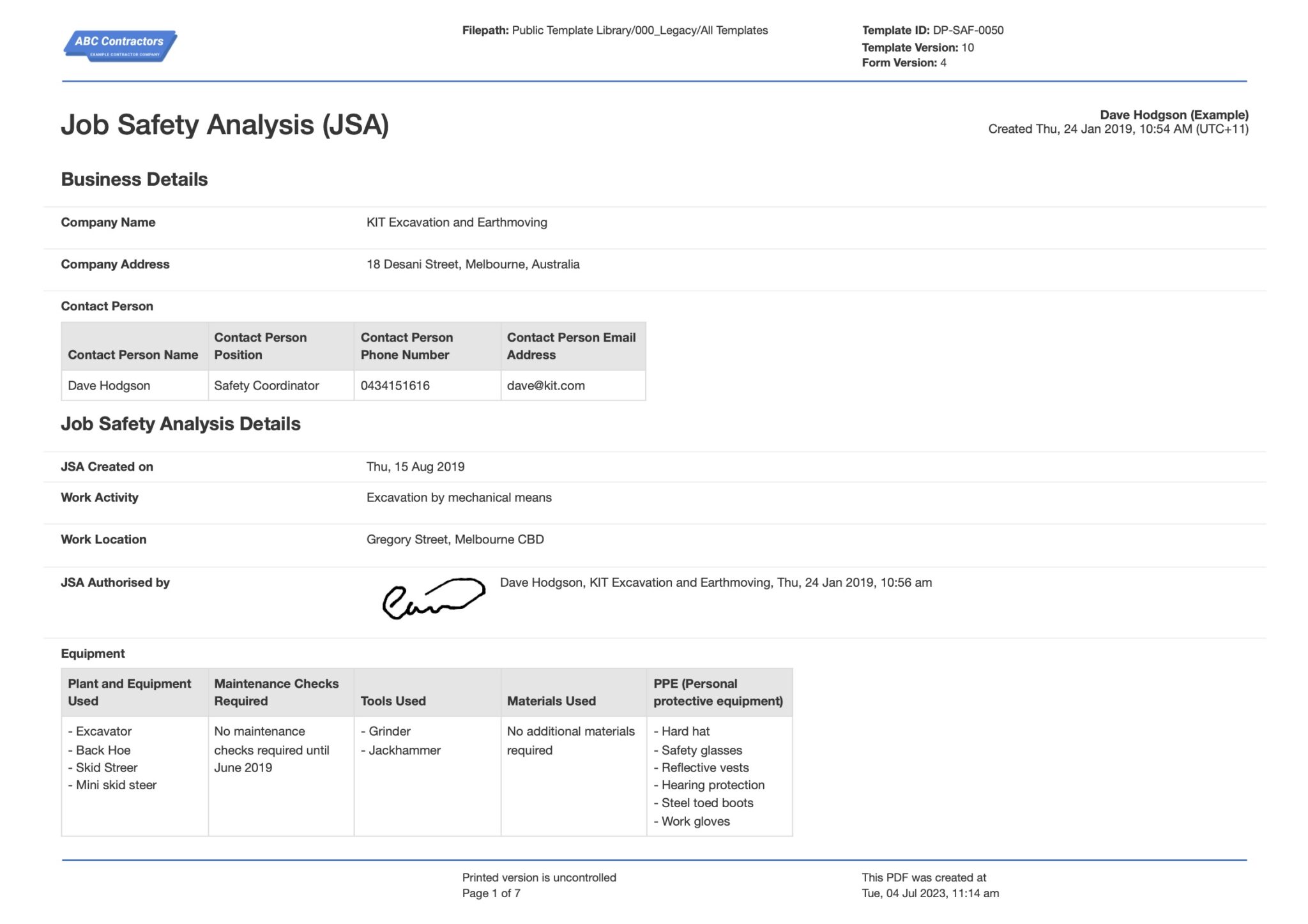Click the phone number 0434151616

point(395,386)
